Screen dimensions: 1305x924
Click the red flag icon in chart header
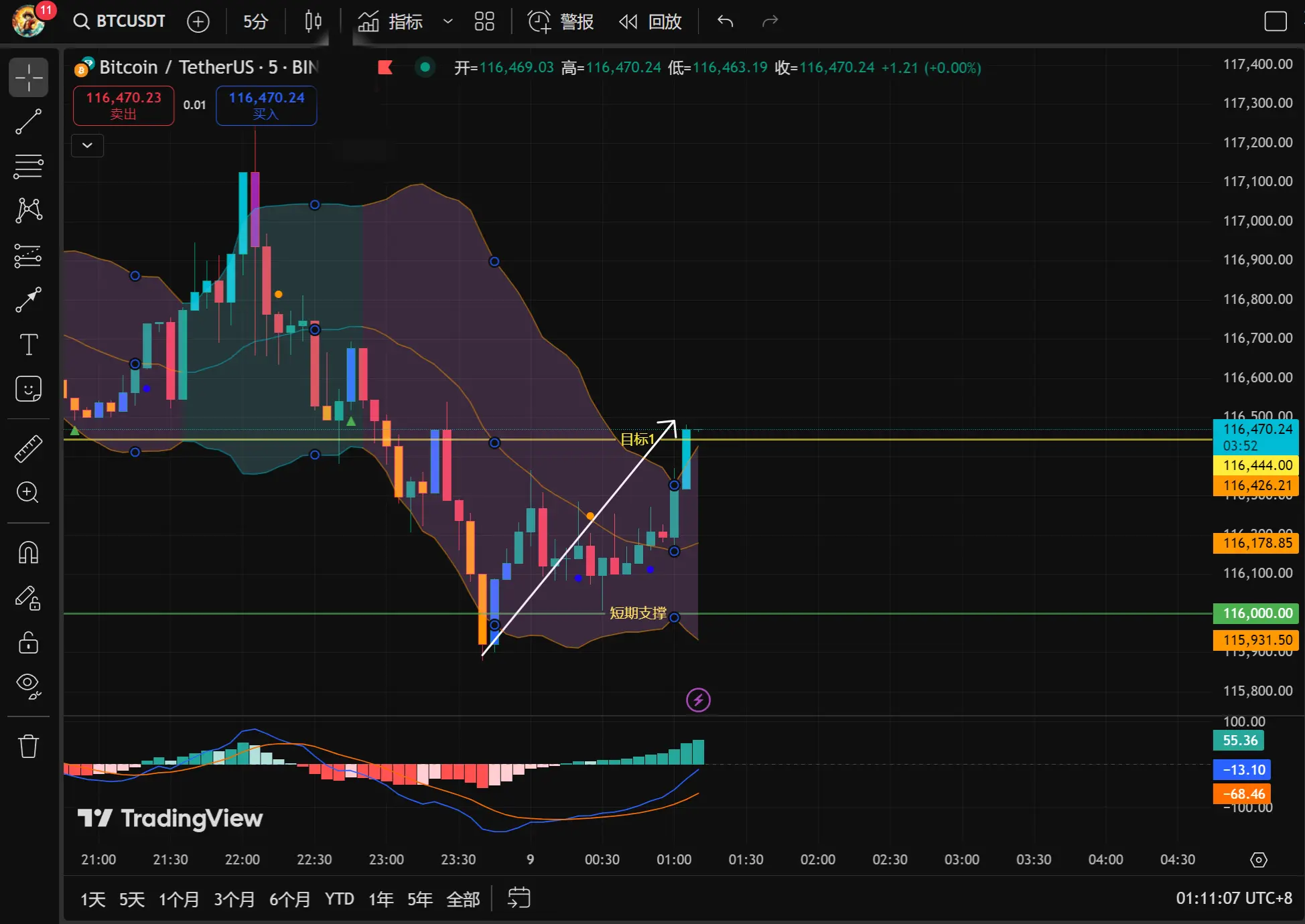[385, 67]
